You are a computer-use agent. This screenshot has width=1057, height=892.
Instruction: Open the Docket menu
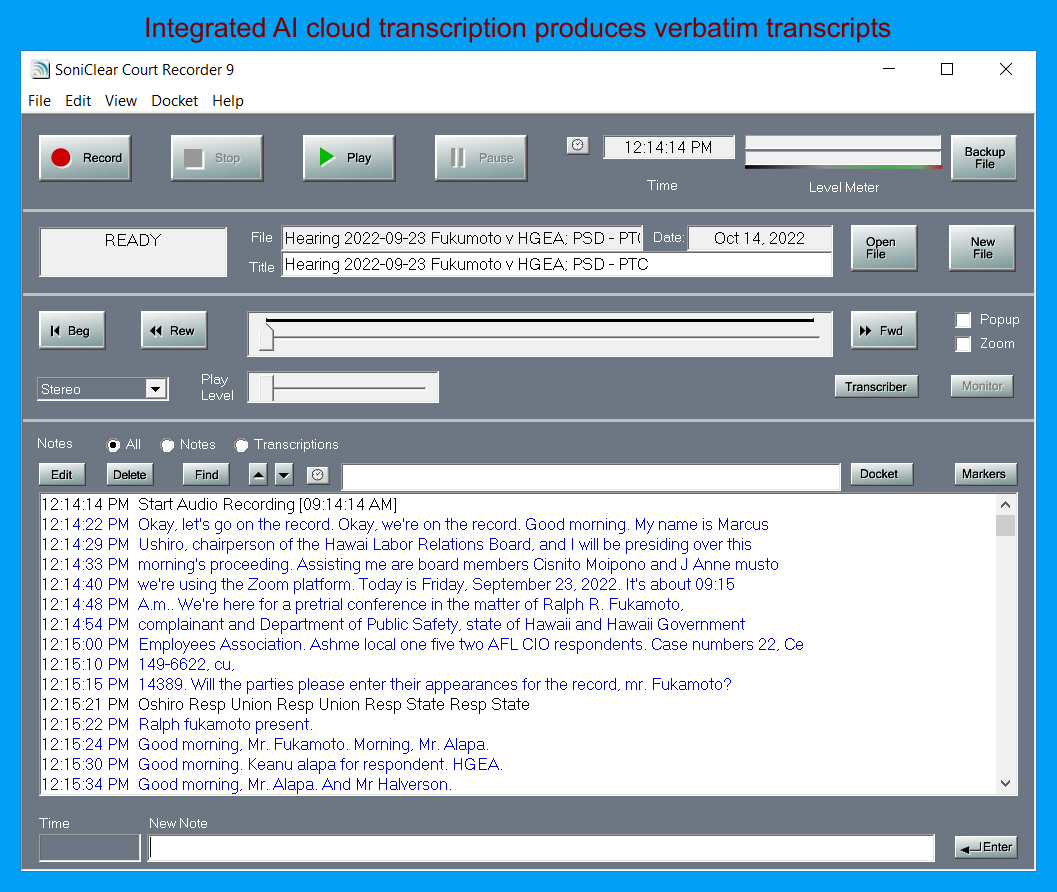(x=174, y=101)
